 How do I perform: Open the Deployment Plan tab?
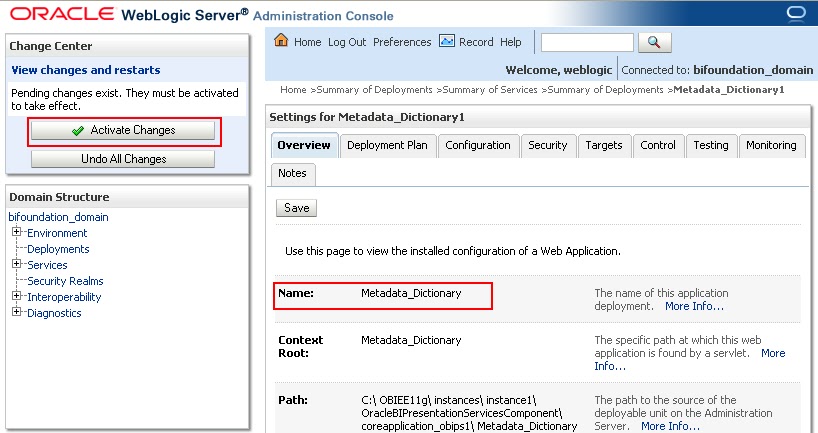point(387,146)
